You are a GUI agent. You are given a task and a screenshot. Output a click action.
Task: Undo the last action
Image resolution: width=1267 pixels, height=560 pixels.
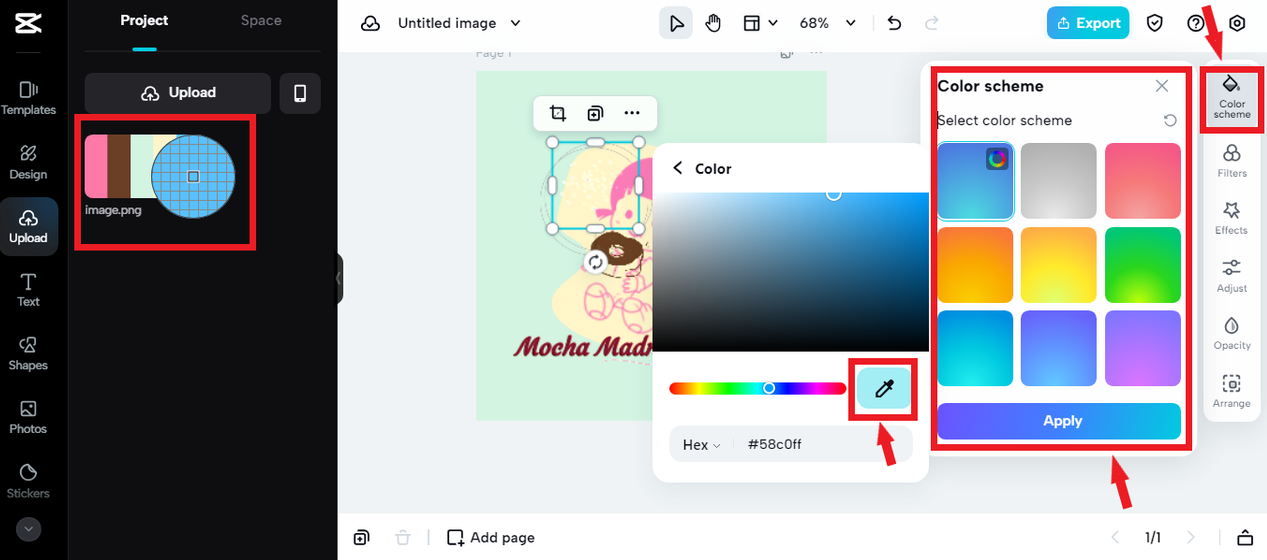pos(894,23)
